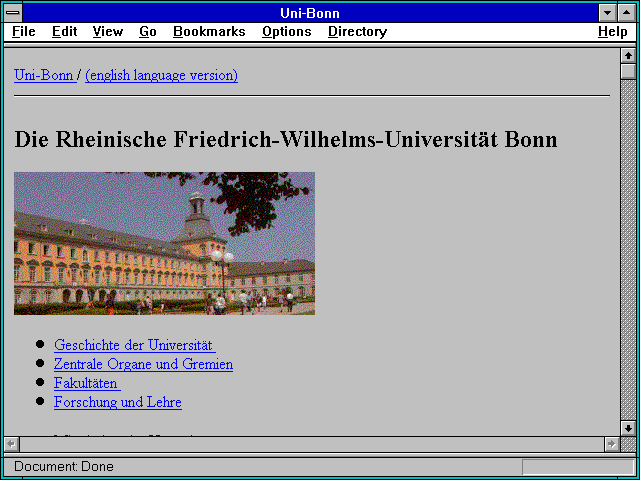Maximize the Uni-Bonn window
Screen dimensions: 640x480
(627, 13)
